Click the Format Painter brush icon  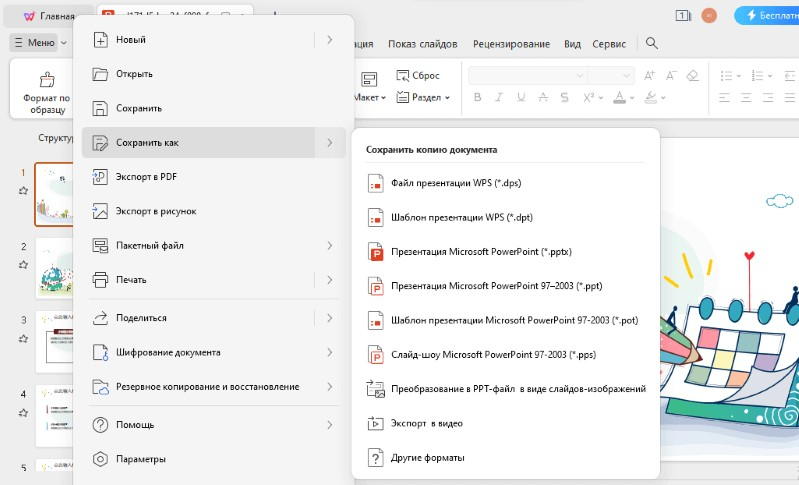tap(47, 79)
